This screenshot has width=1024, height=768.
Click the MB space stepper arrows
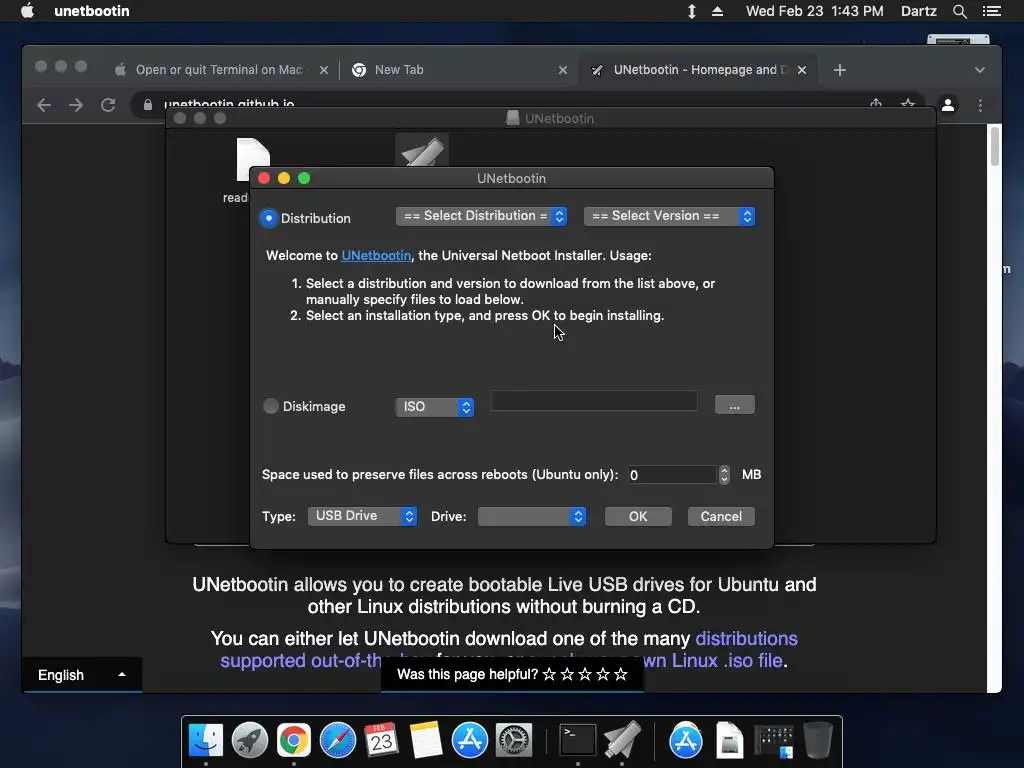[x=724, y=475]
